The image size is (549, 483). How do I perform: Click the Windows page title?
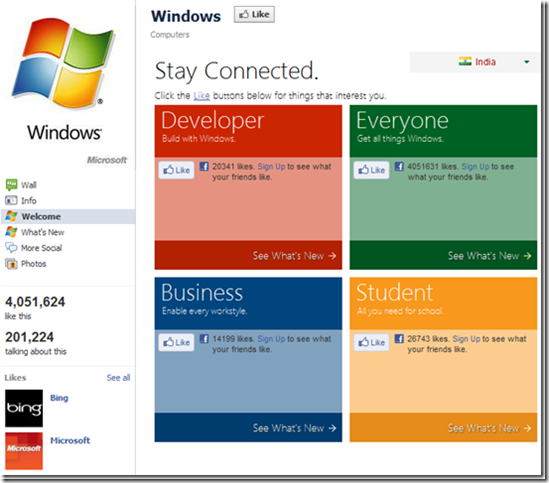click(x=186, y=16)
